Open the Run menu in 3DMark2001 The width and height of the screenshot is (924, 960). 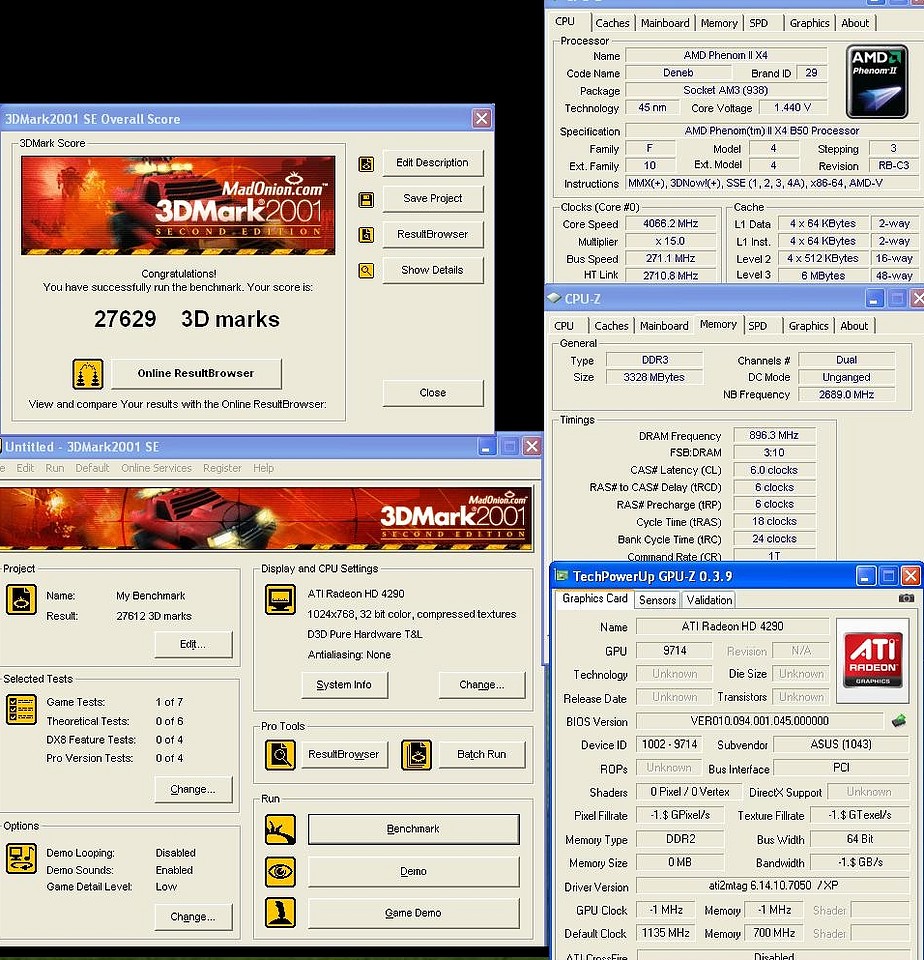(55, 468)
